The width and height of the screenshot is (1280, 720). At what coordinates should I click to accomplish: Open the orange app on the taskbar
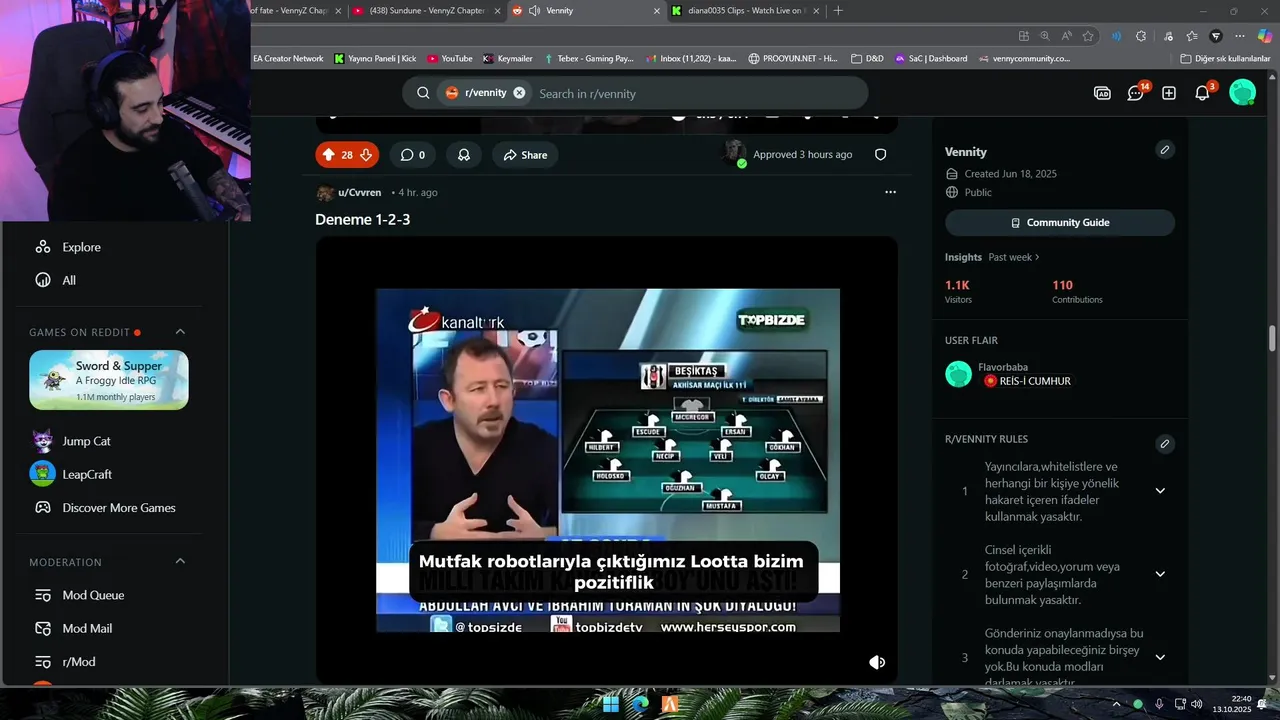click(670, 703)
